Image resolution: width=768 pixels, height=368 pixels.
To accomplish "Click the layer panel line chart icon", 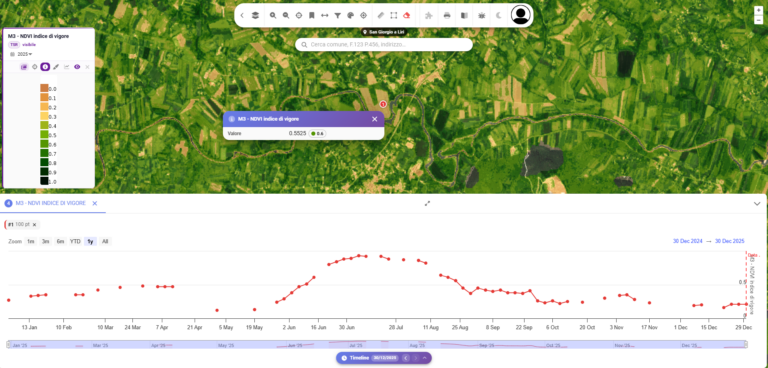I will [x=67, y=67].
